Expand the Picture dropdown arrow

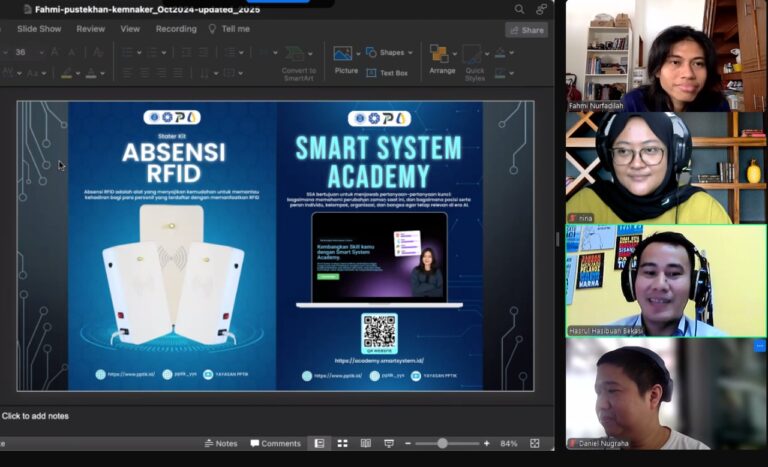358,53
